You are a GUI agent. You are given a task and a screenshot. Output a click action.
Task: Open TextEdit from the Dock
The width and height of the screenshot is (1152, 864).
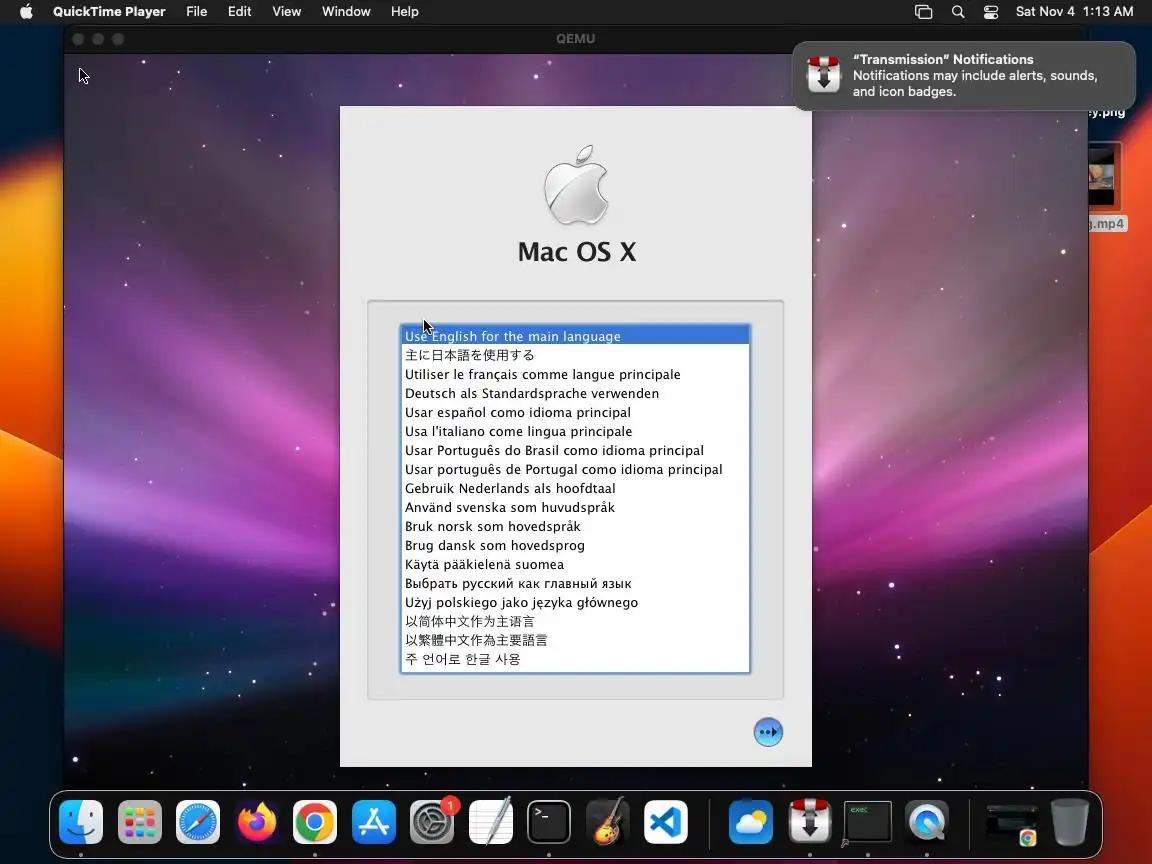coord(490,822)
